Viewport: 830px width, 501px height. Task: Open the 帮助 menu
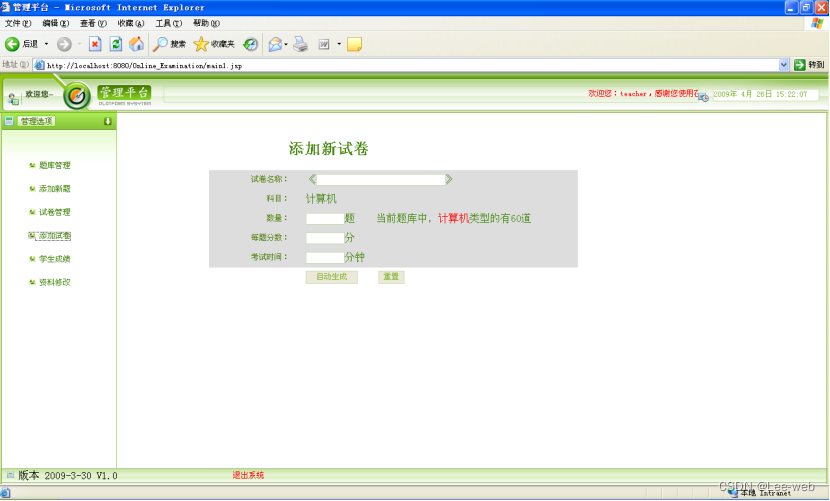[206, 23]
